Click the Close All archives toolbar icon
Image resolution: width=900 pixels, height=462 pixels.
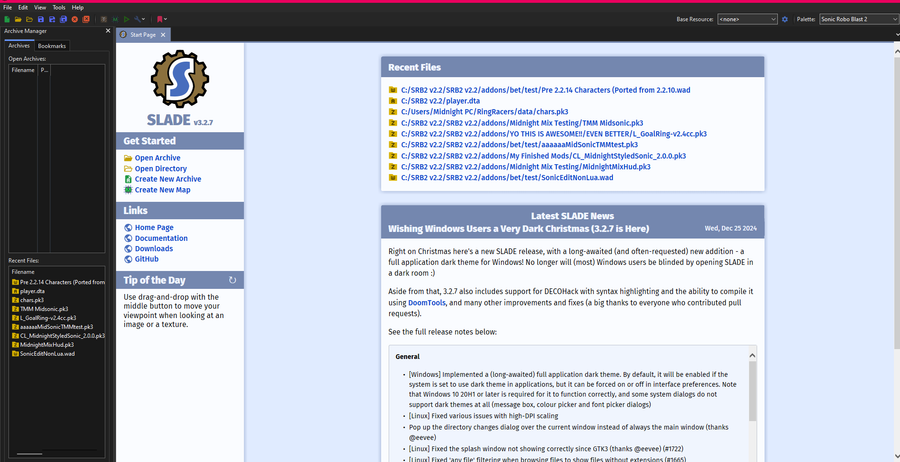click(86, 19)
